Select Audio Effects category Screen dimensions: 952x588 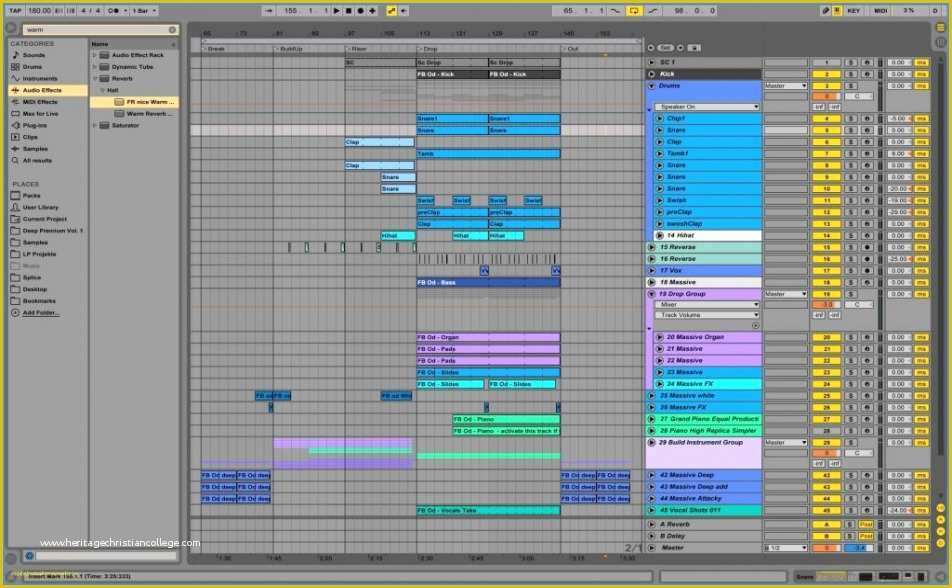[49, 90]
